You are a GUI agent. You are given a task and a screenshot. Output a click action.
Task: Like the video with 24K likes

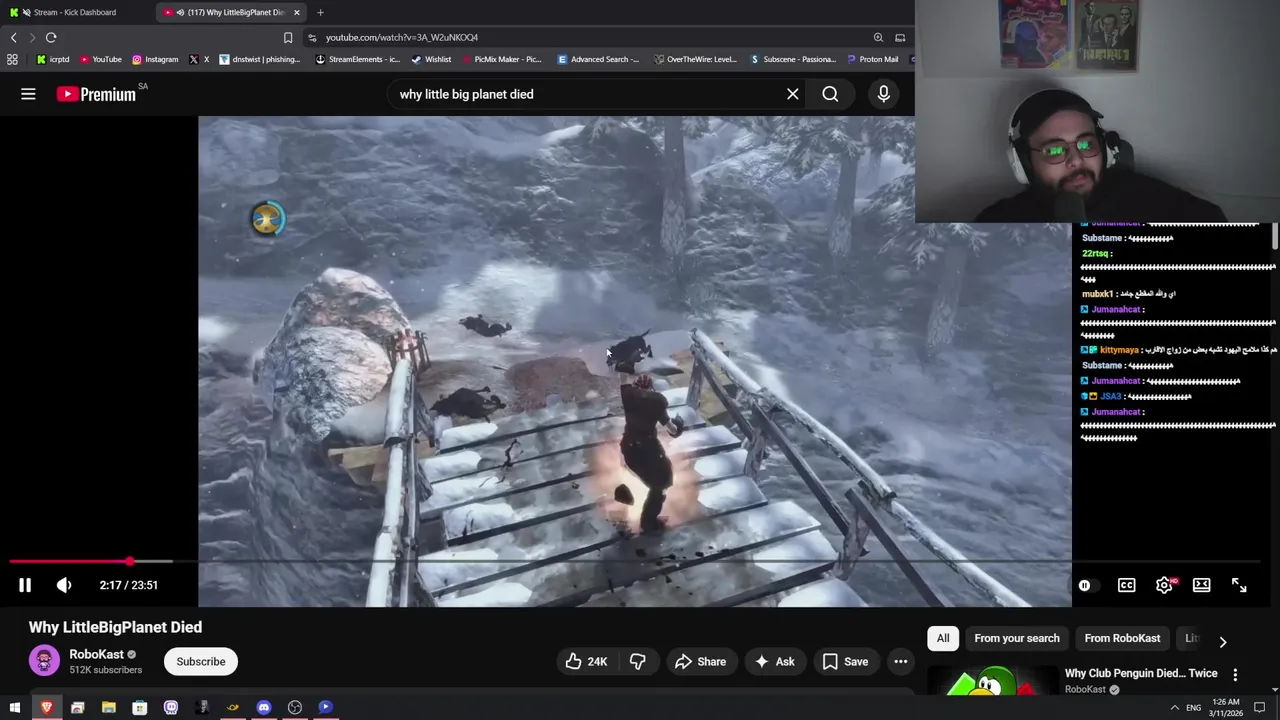586,661
